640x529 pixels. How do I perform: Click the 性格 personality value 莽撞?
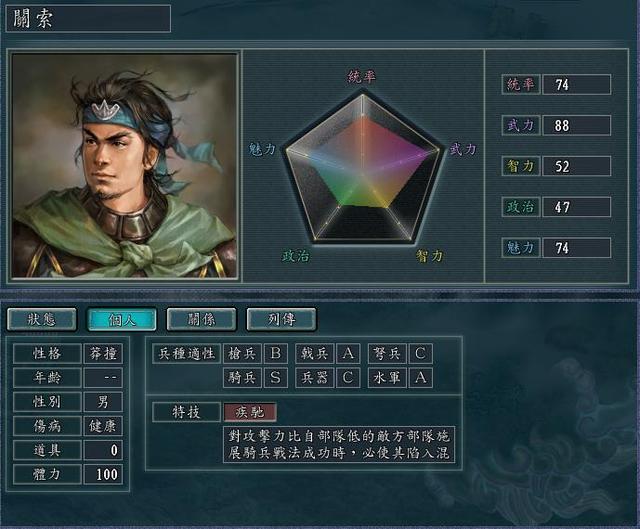[x=103, y=353]
